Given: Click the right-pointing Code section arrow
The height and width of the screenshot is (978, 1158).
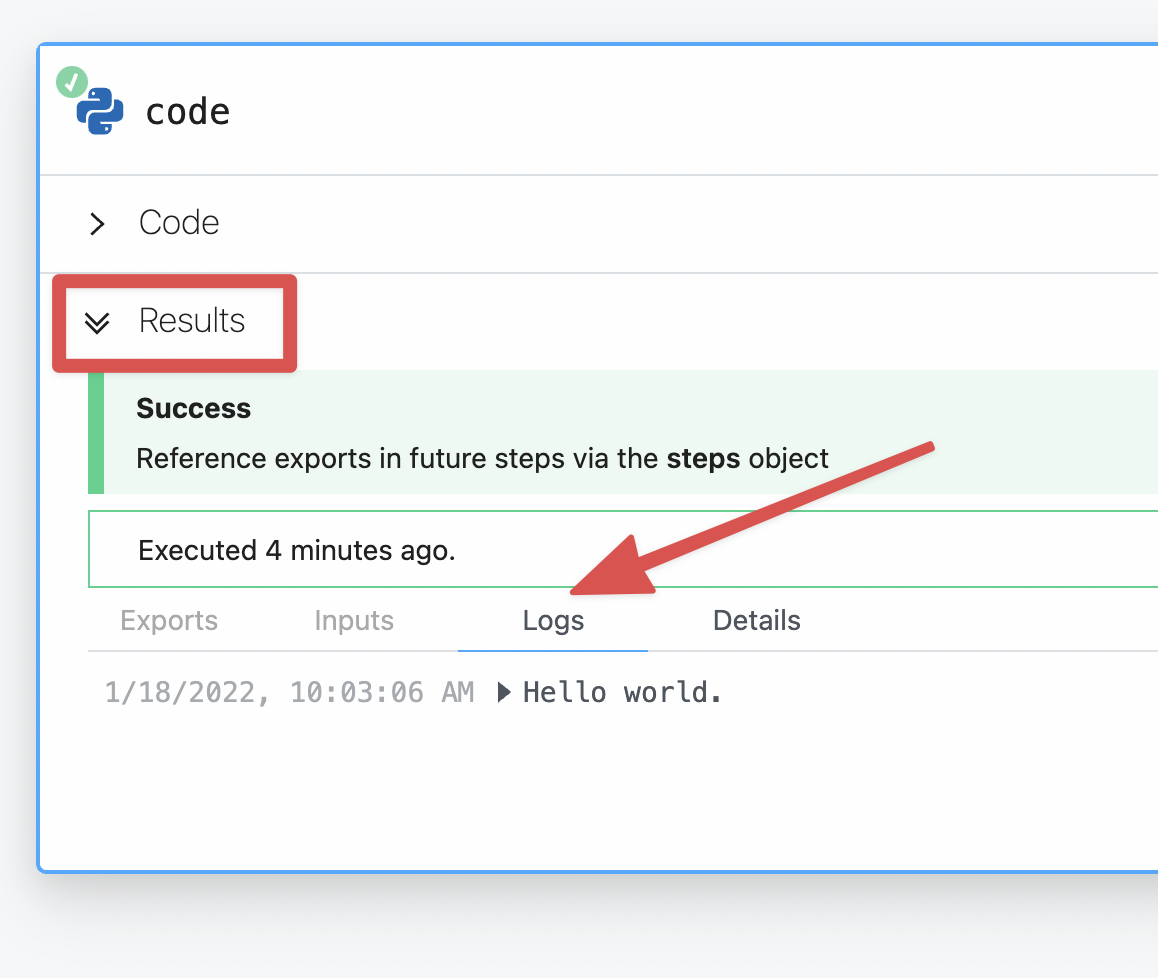Looking at the screenshot, I should click(x=96, y=223).
